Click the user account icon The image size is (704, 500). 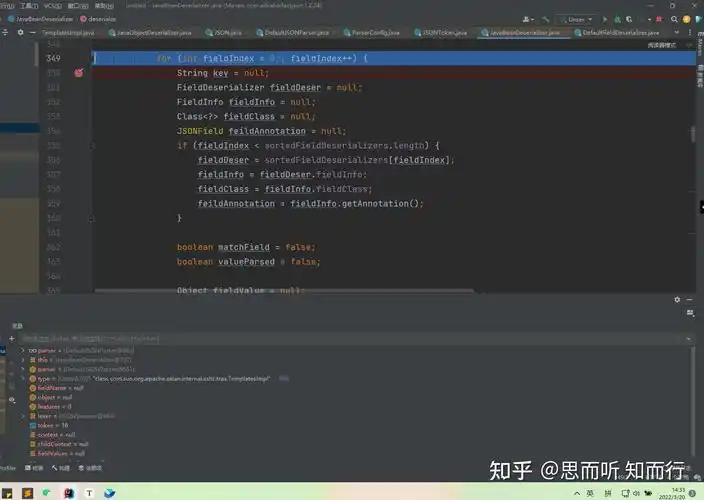point(528,19)
